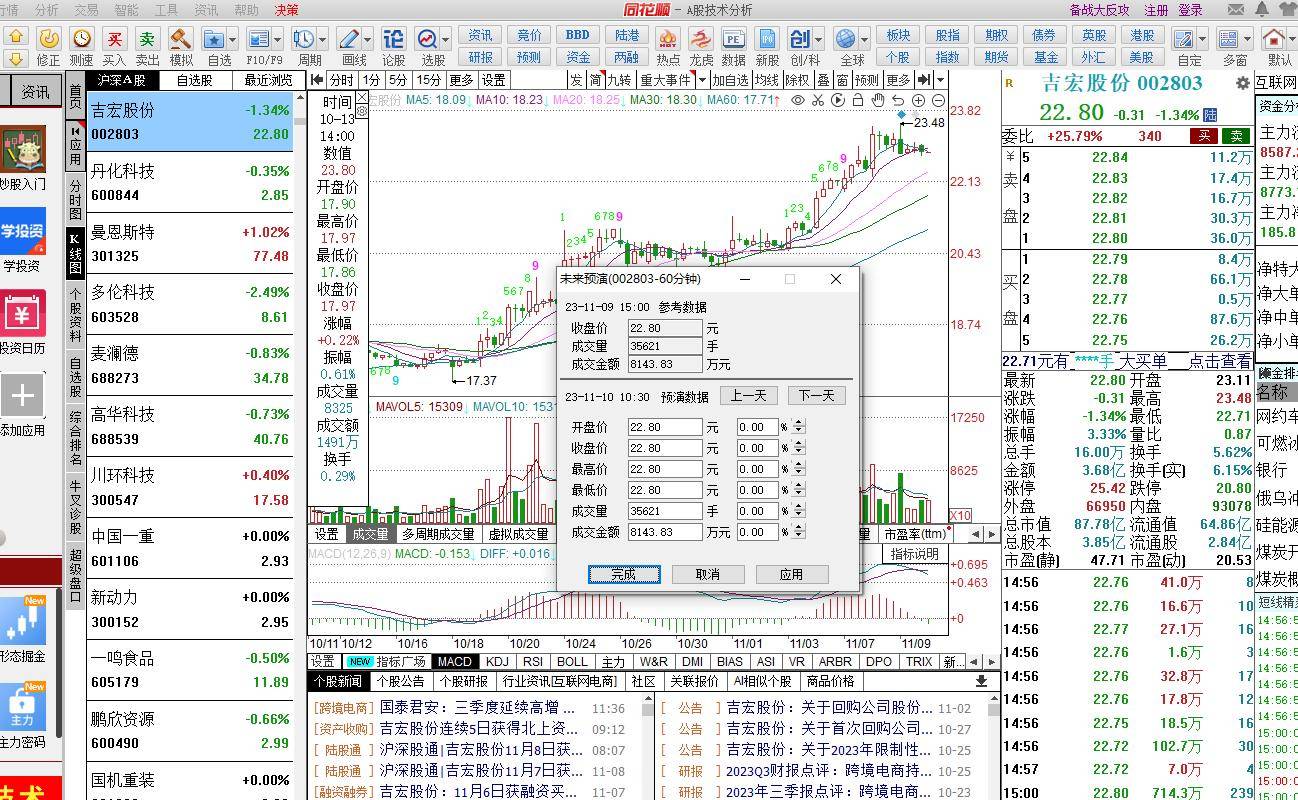Image resolution: width=1298 pixels, height=800 pixels.
Task: Expand the 创/科 dropdown arrow
Action: click(x=819, y=40)
